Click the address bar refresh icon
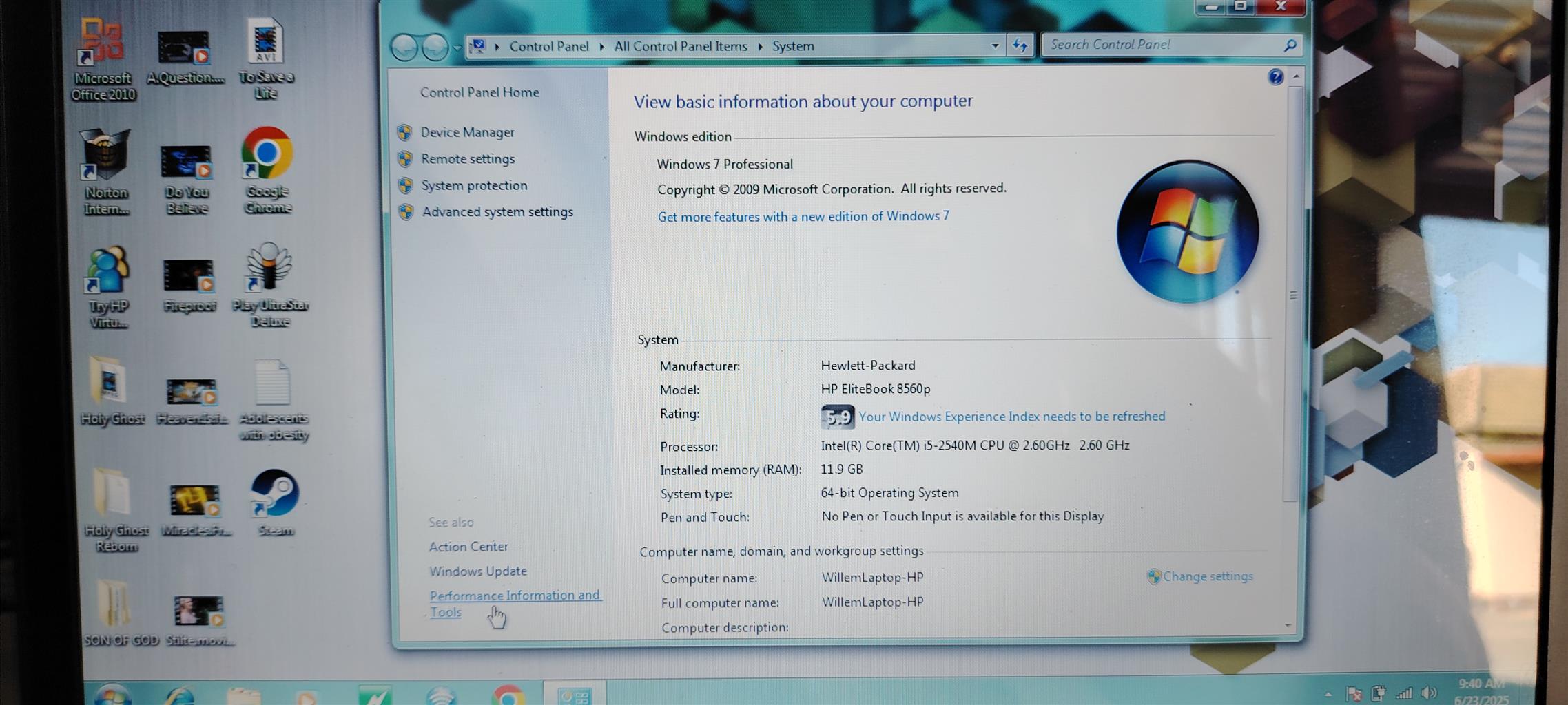1568x705 pixels. click(1020, 46)
